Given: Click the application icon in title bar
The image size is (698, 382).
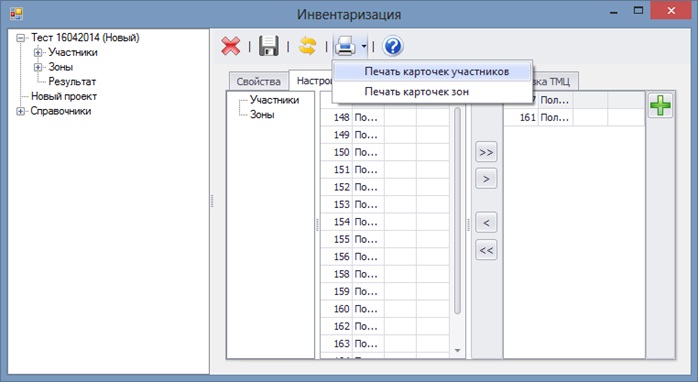Looking at the screenshot, I should pyautogui.click(x=16, y=14).
